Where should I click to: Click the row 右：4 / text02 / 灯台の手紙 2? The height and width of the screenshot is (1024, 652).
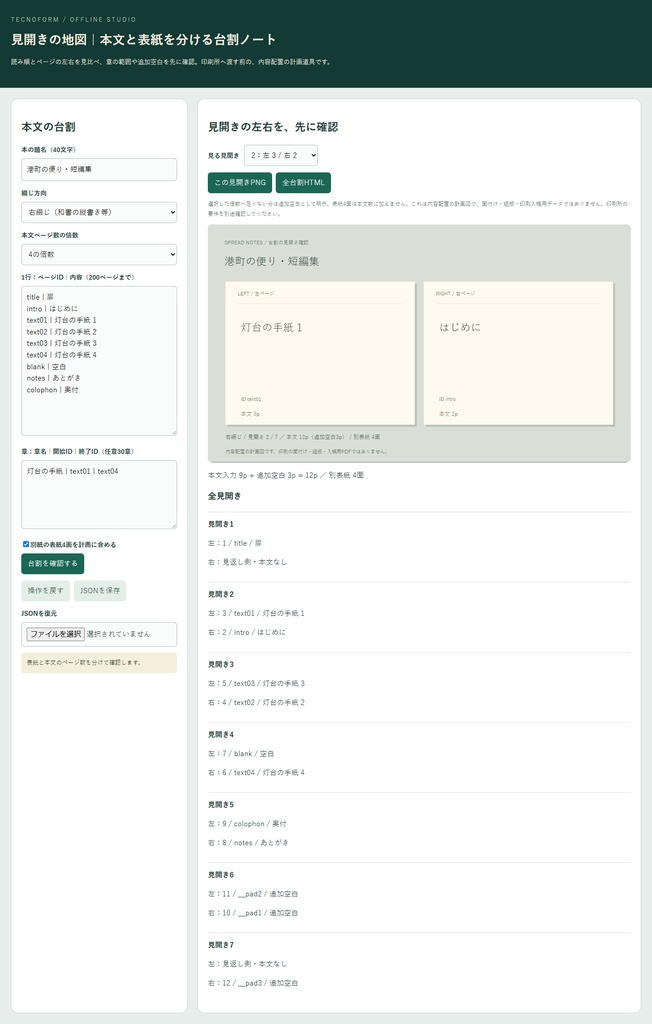pos(256,702)
